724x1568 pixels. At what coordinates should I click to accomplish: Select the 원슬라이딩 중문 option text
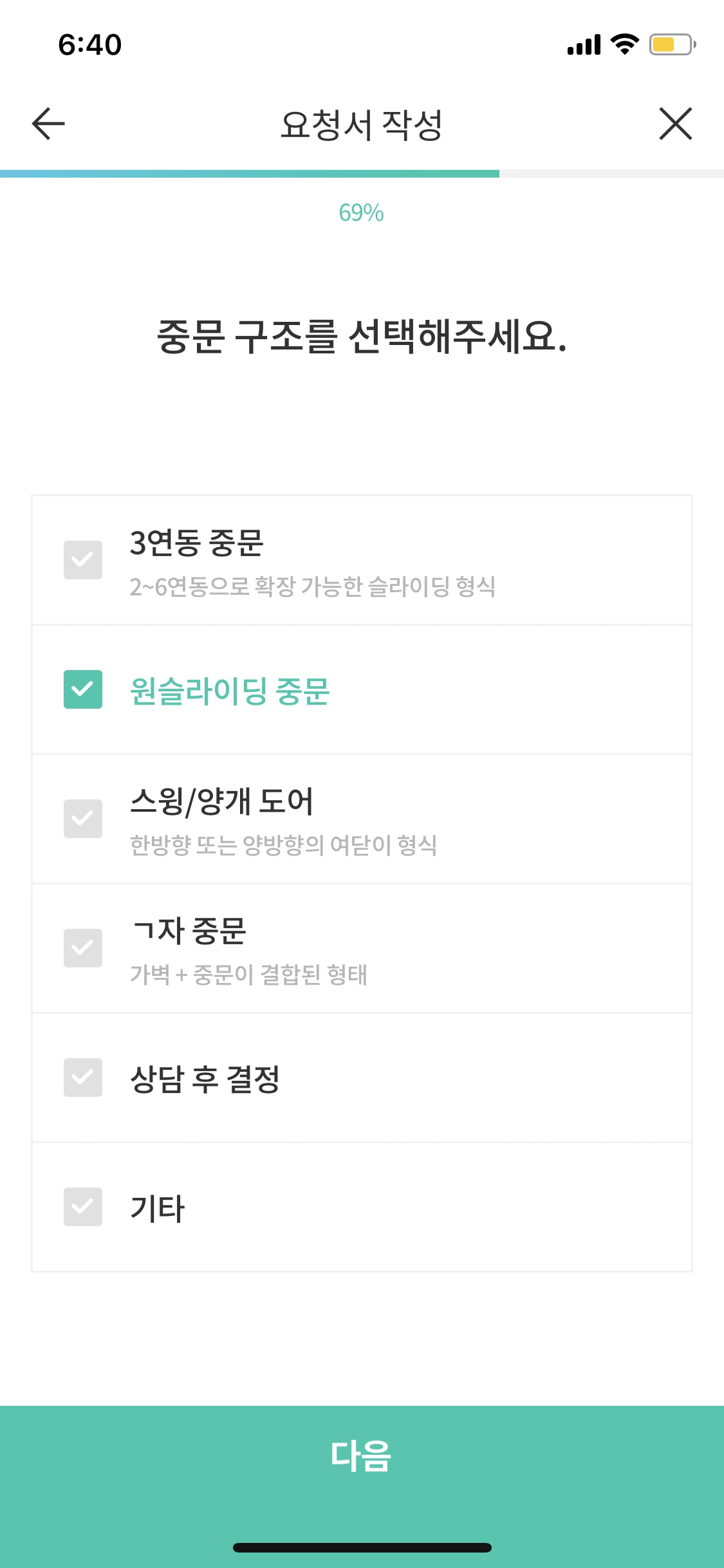pos(230,691)
